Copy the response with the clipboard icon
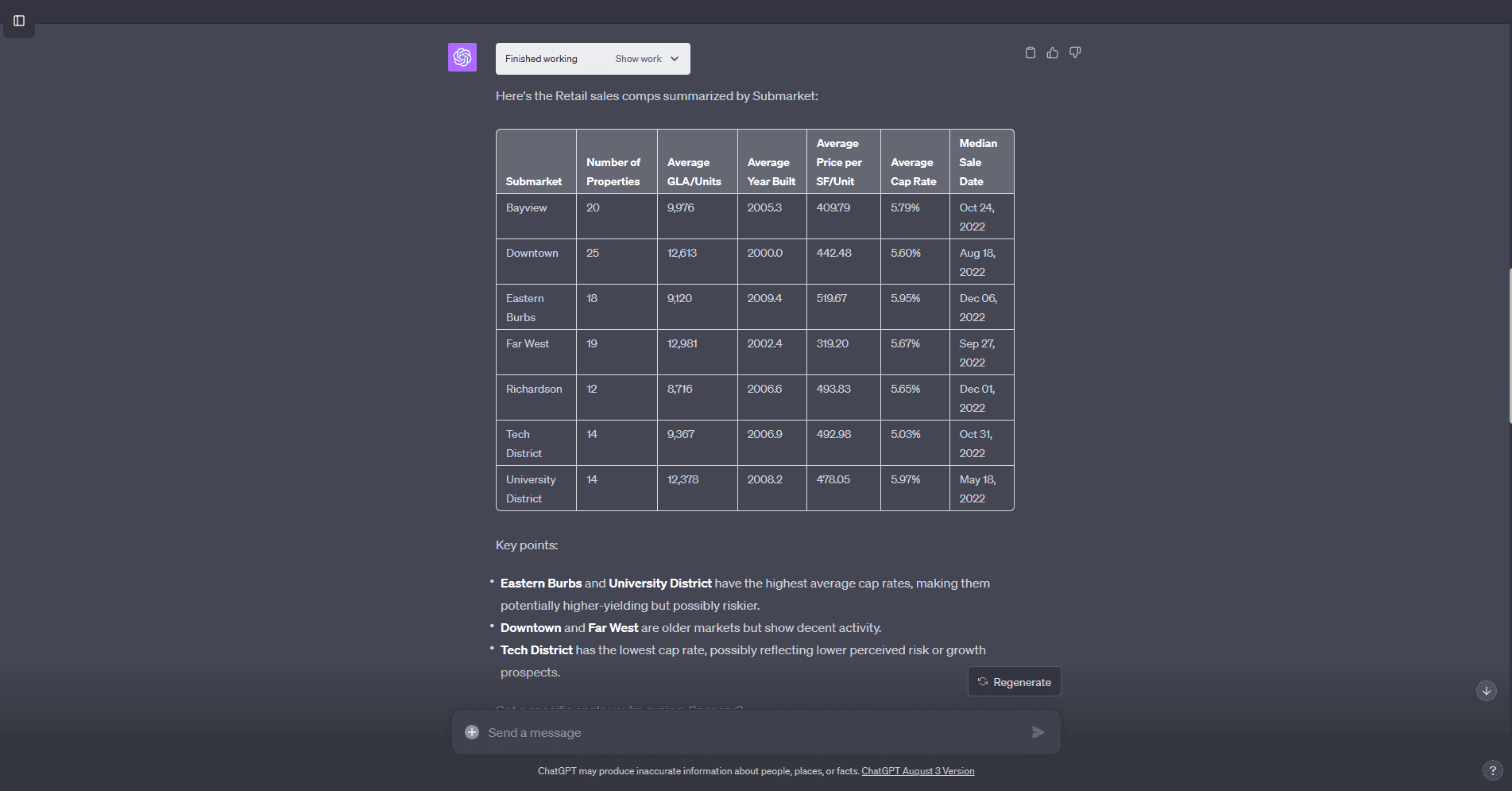This screenshot has height=791, width=1512. [x=1031, y=52]
